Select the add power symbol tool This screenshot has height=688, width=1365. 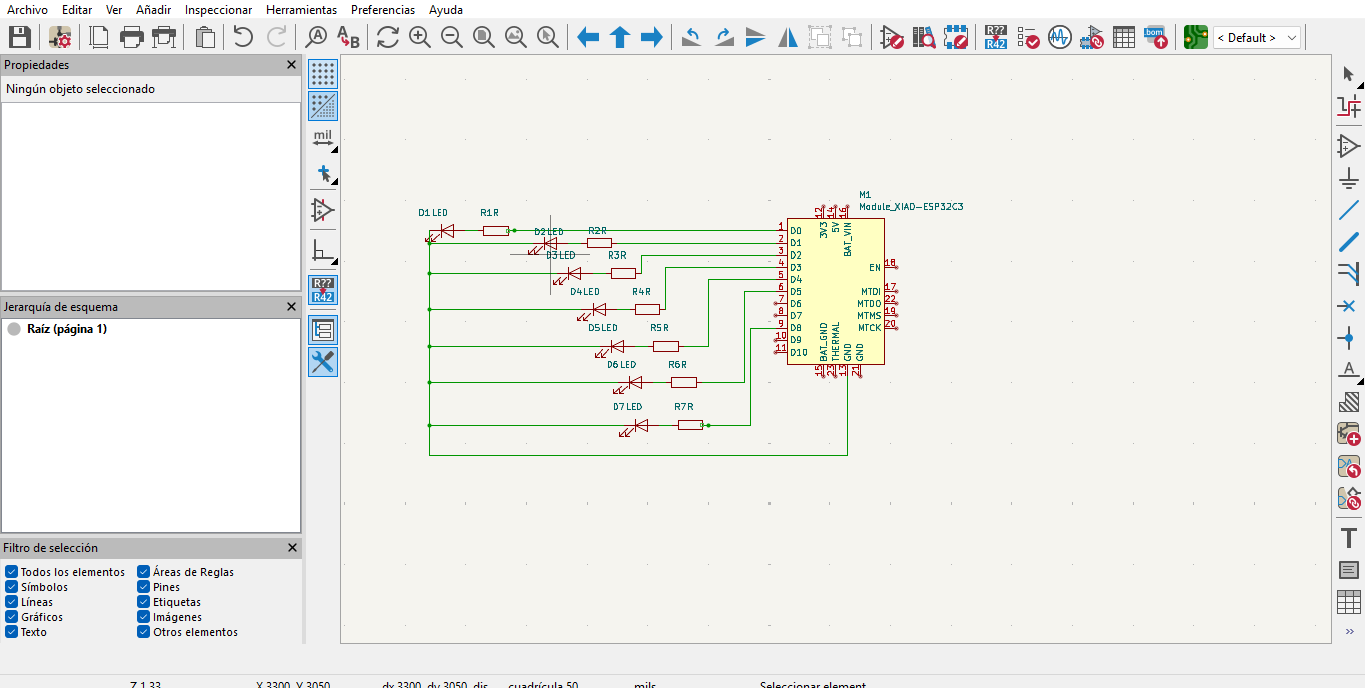(1349, 180)
